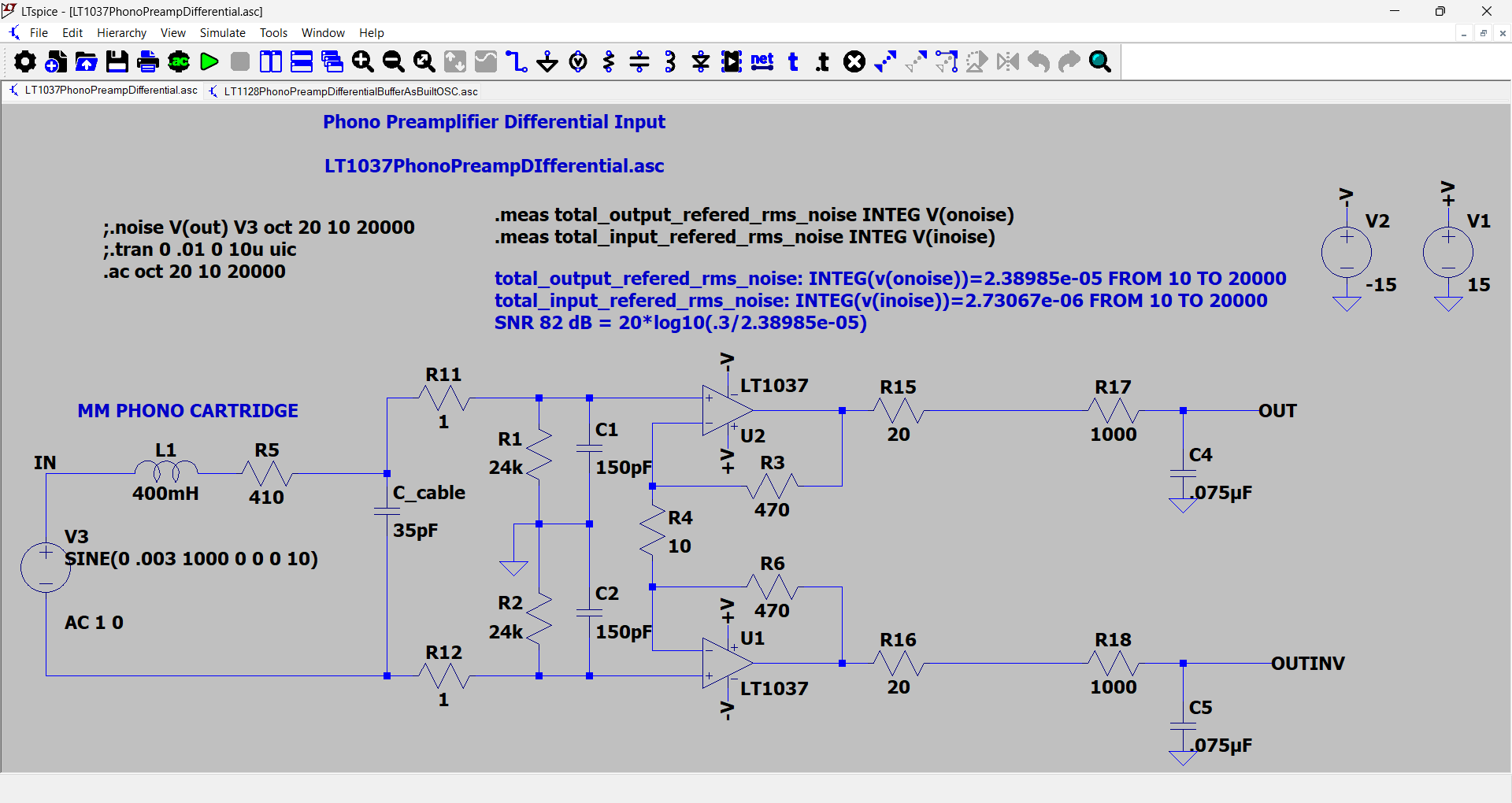
Task: Open the Simulate menu
Action: tap(223, 33)
